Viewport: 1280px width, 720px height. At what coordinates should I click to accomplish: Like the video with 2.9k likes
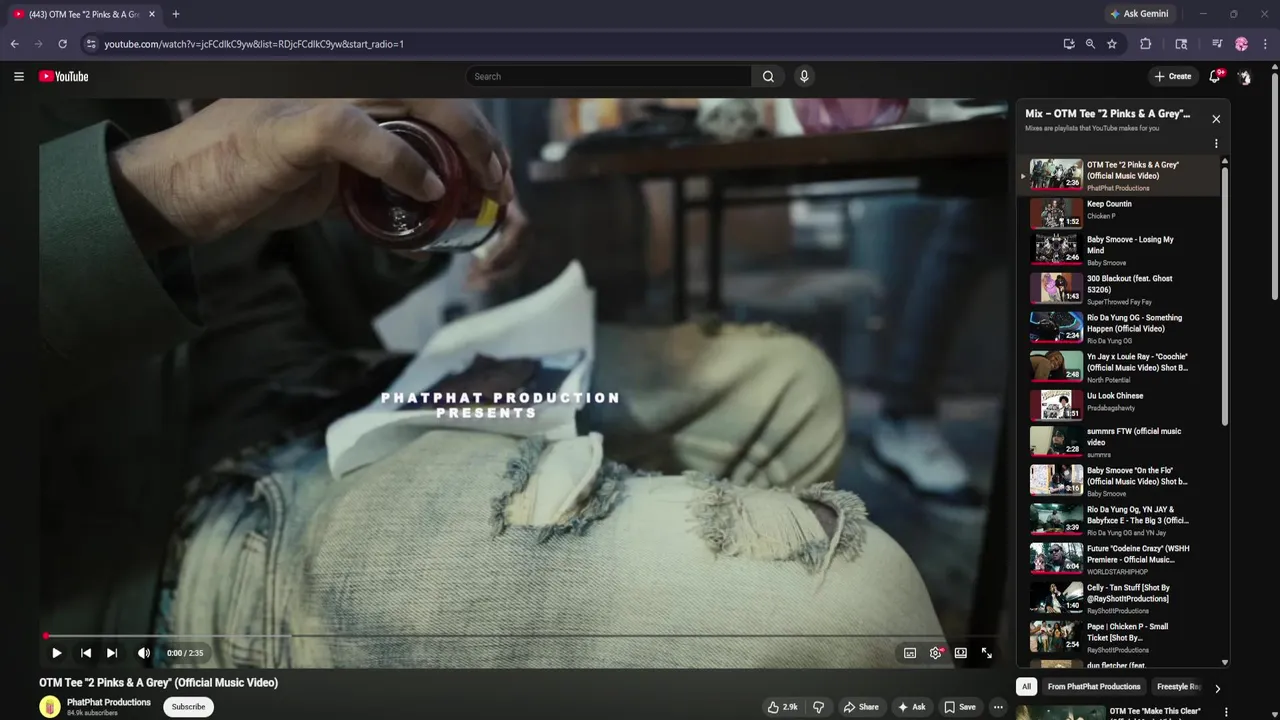[782, 707]
